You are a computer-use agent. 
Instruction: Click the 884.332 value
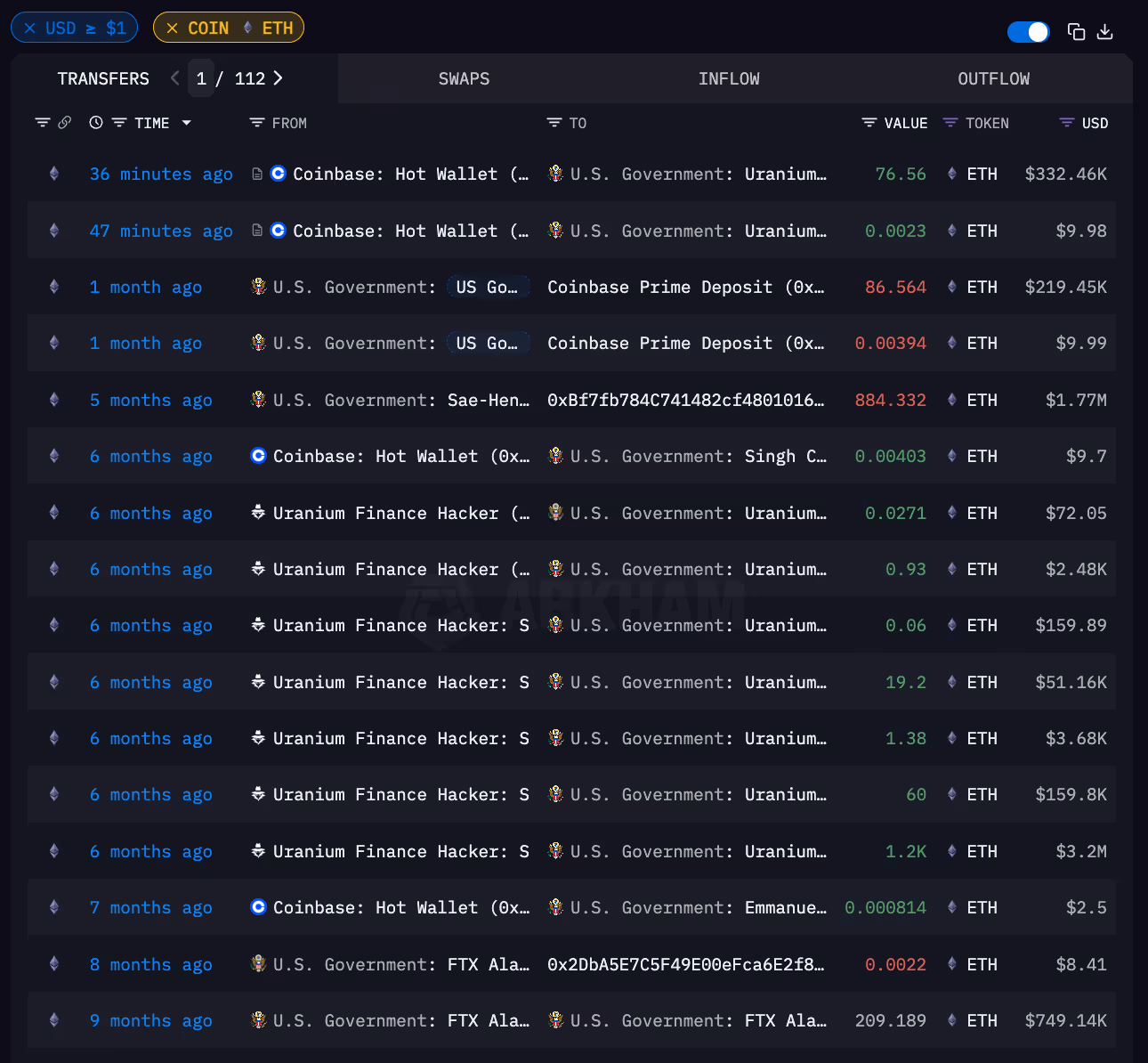[x=890, y=401]
